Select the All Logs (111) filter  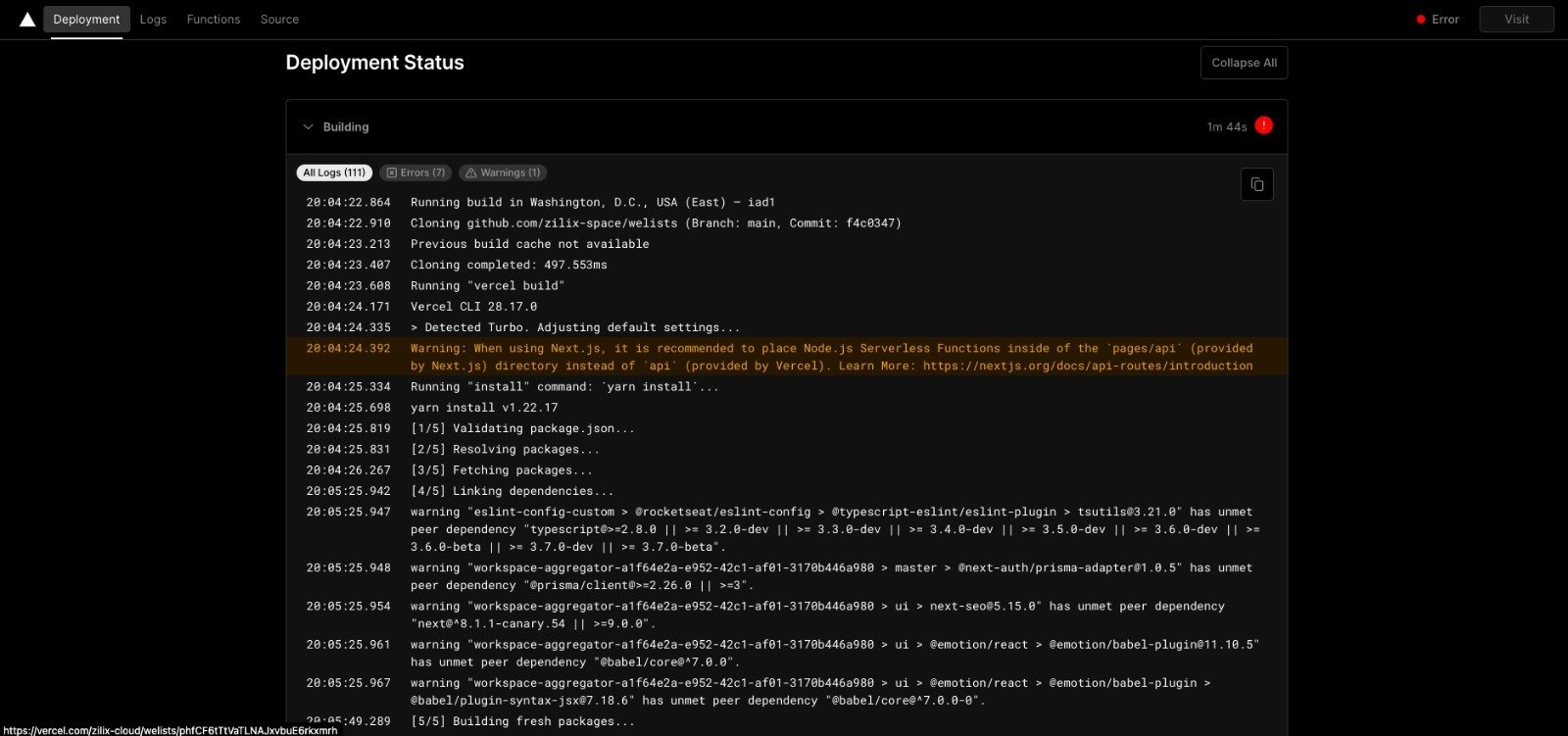point(334,172)
